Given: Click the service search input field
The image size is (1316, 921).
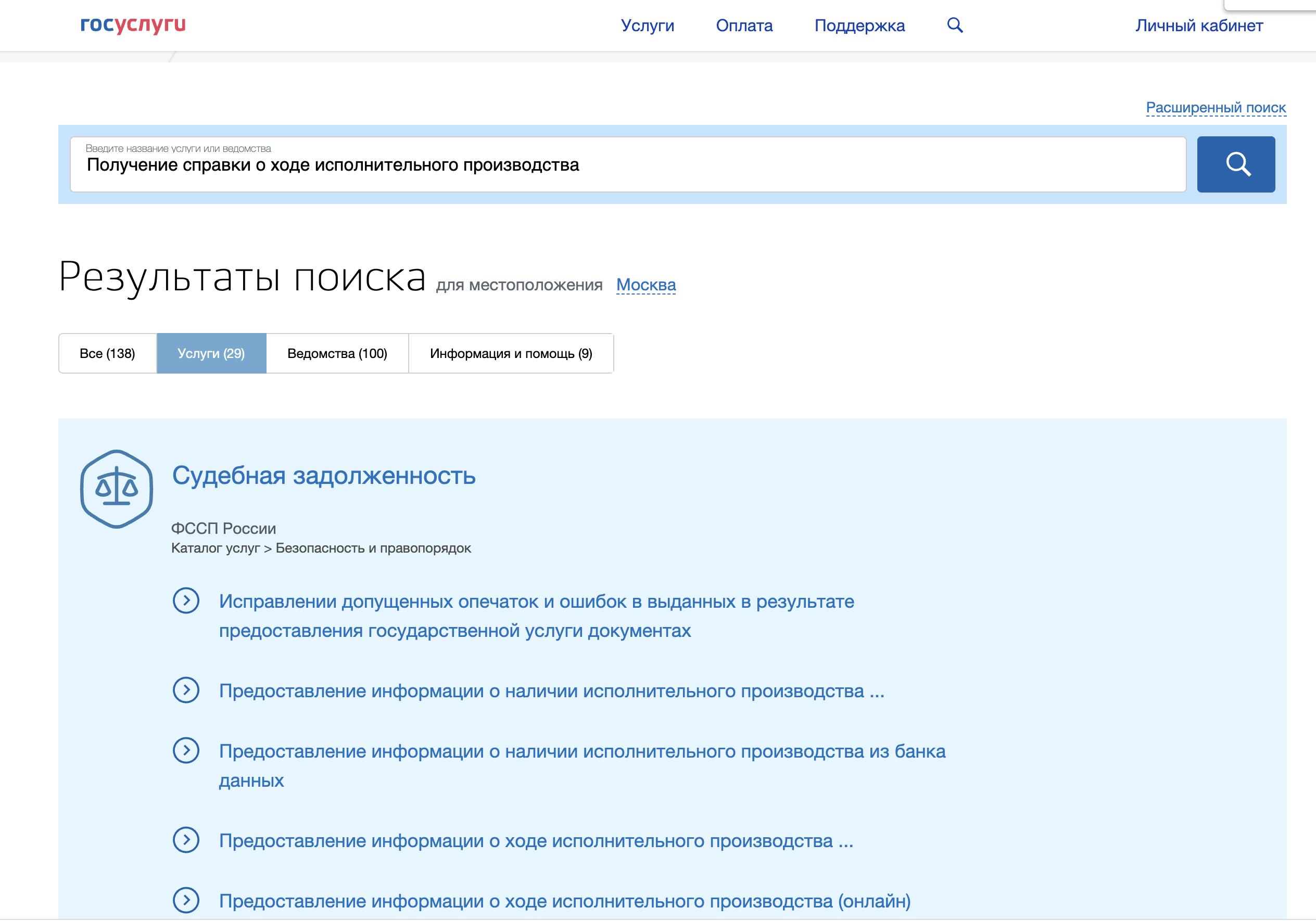Looking at the screenshot, I should tap(628, 165).
